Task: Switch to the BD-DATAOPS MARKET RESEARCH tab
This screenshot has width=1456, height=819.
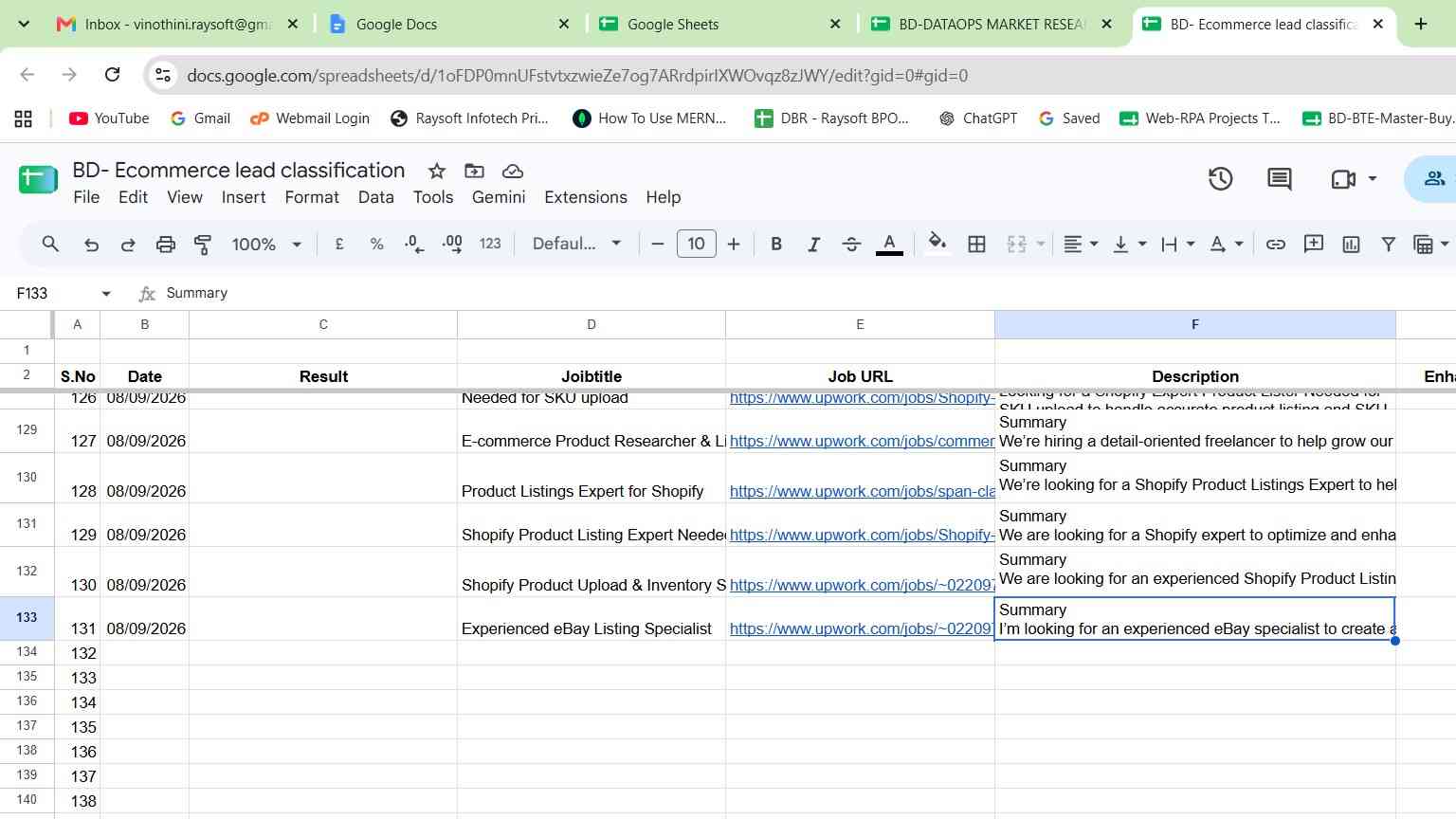Action: pos(991,25)
